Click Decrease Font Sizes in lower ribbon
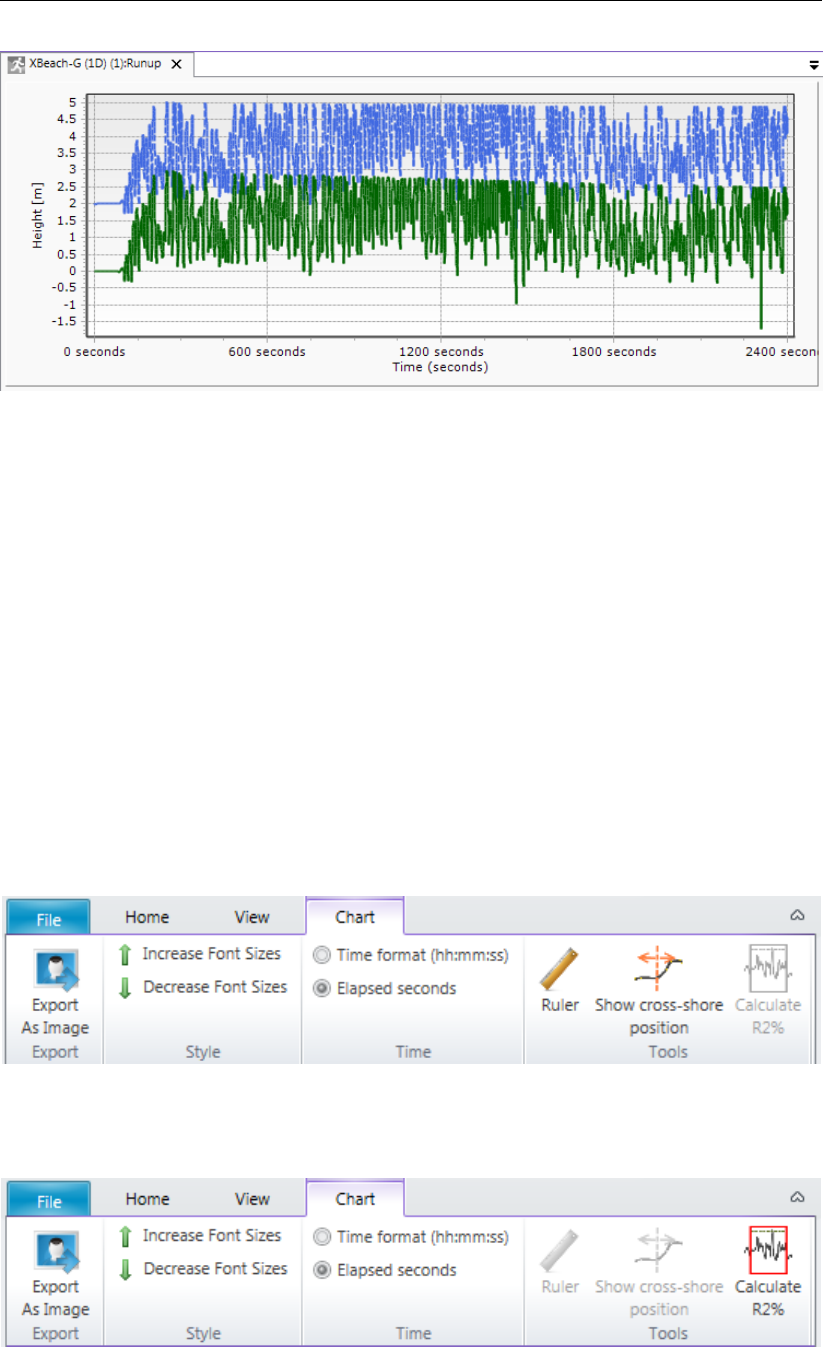This screenshot has width=823, height=1347. point(203,1269)
